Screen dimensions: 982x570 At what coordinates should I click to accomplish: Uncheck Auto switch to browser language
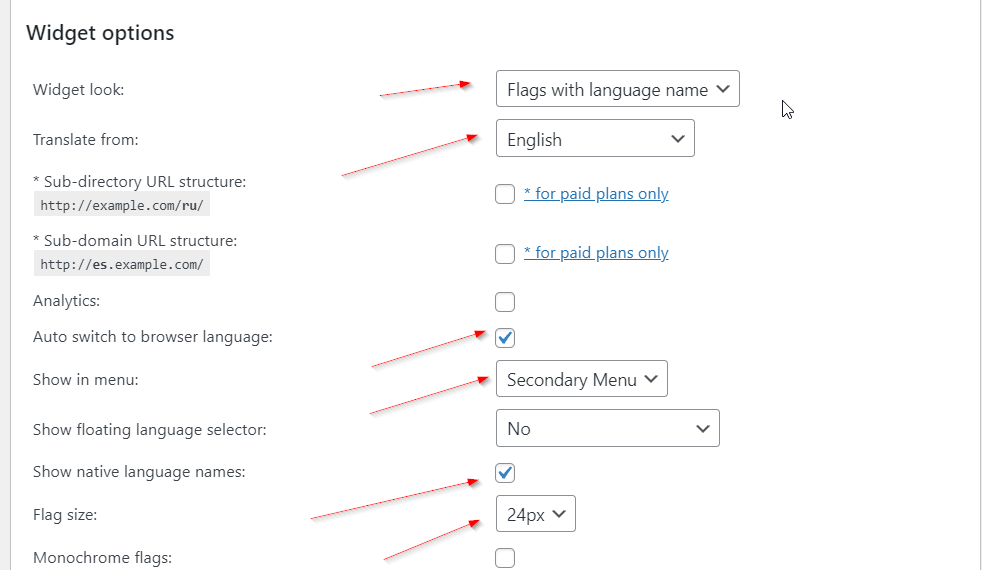click(x=505, y=337)
